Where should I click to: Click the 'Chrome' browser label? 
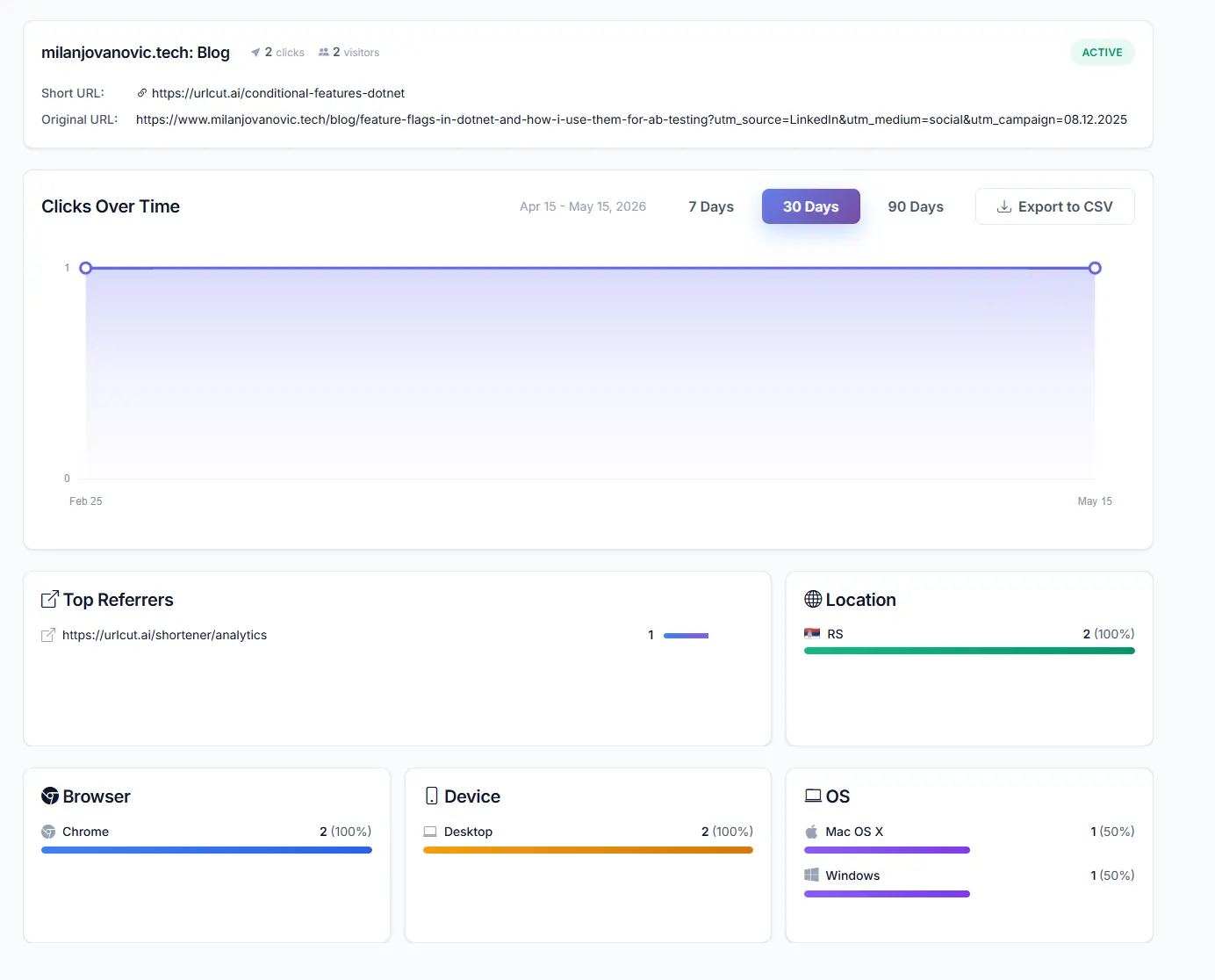coord(86,832)
